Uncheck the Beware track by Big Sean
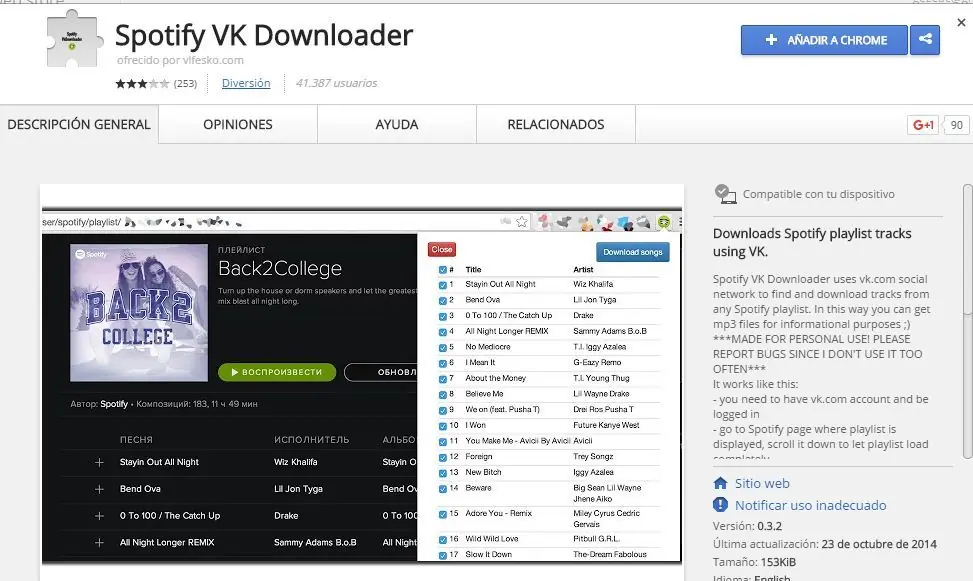The width and height of the screenshot is (973, 581). point(441,488)
